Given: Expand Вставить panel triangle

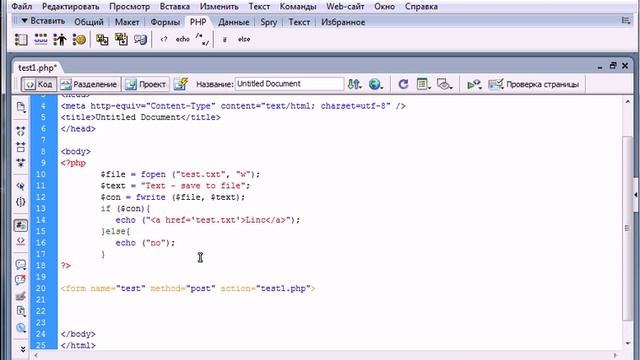Looking at the screenshot, I should tap(24, 21).
